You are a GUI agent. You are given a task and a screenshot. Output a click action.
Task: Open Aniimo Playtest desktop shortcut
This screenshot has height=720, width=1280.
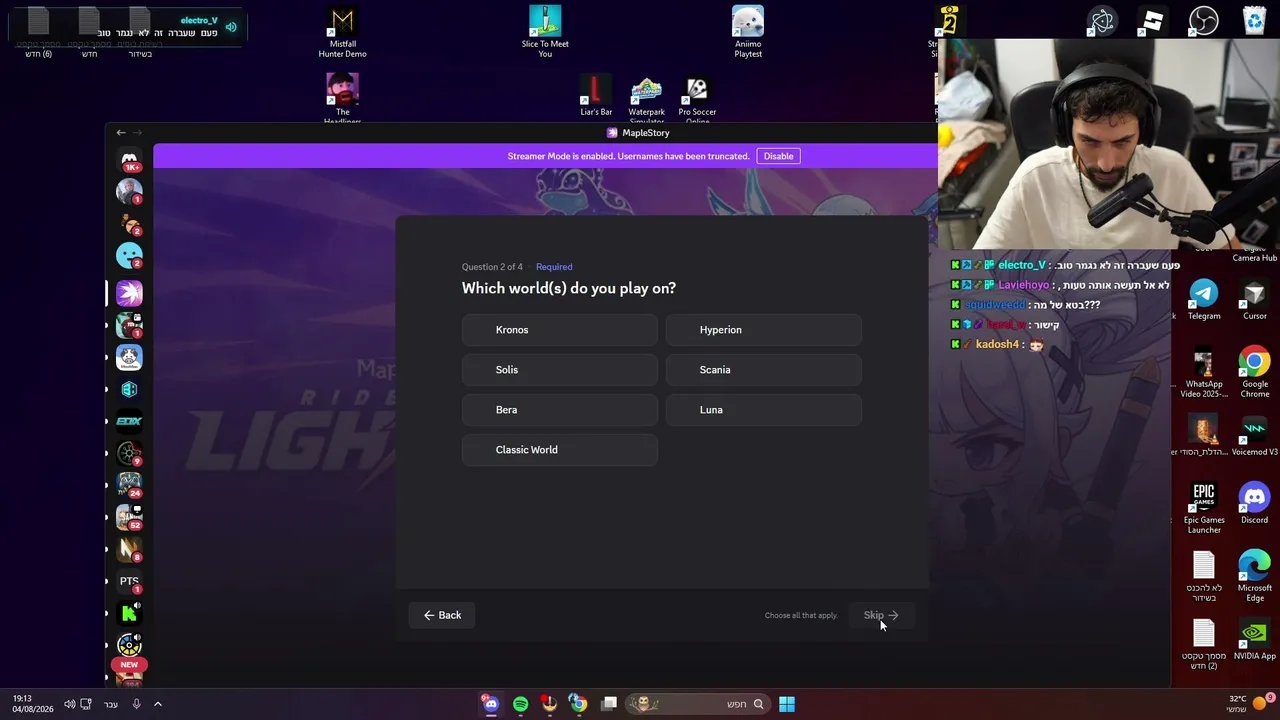[x=748, y=33]
